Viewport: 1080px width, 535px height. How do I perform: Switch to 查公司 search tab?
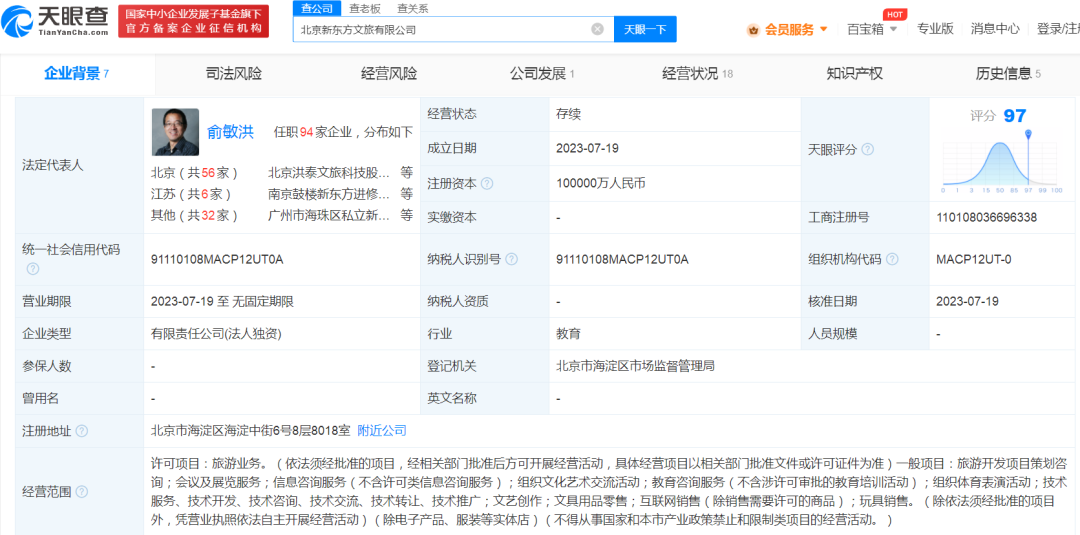click(317, 8)
